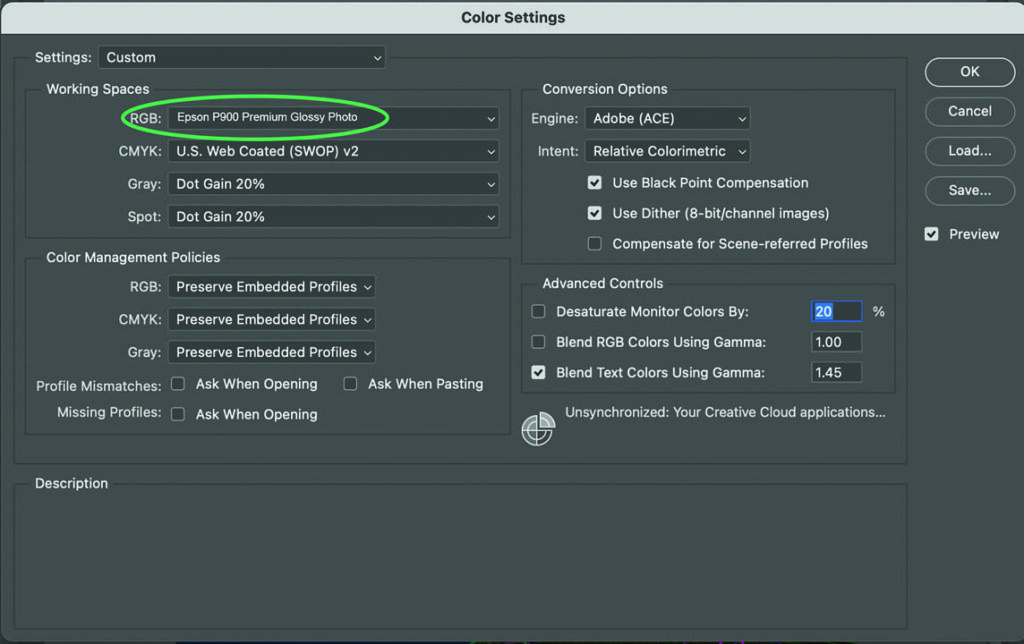Click the desaturate percentage input field
Viewport: 1024px width, 644px height.
click(x=836, y=312)
